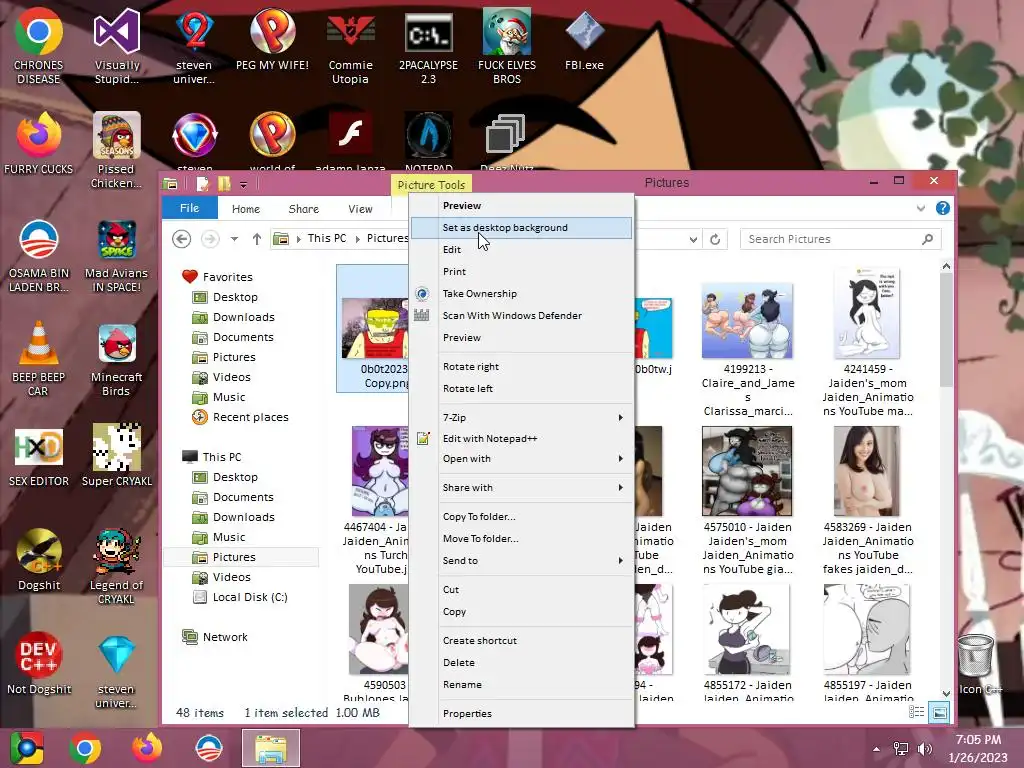Click the File Explorer taskbar button
The height and width of the screenshot is (768, 1024).
(x=271, y=748)
